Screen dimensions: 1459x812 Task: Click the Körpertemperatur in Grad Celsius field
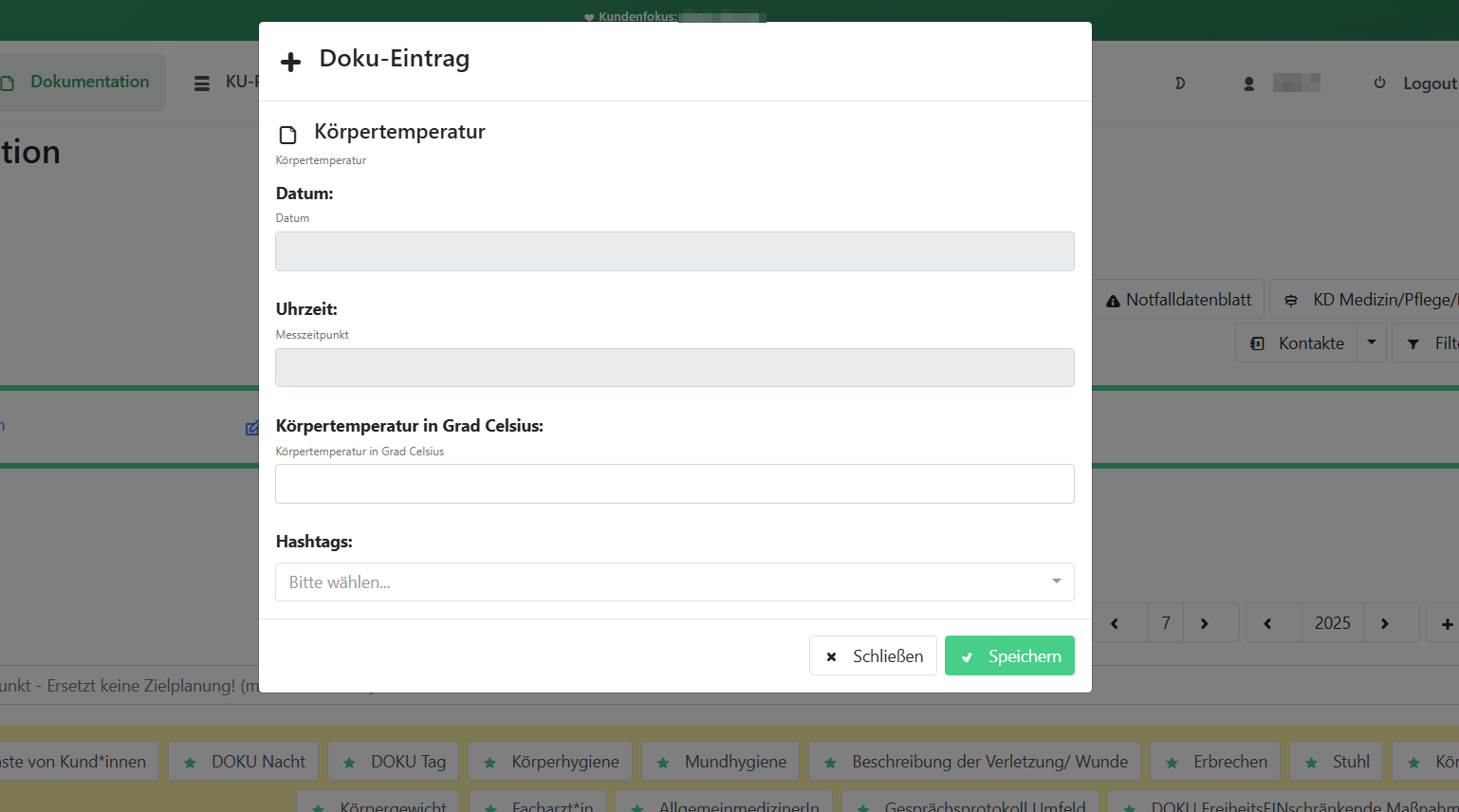point(674,484)
